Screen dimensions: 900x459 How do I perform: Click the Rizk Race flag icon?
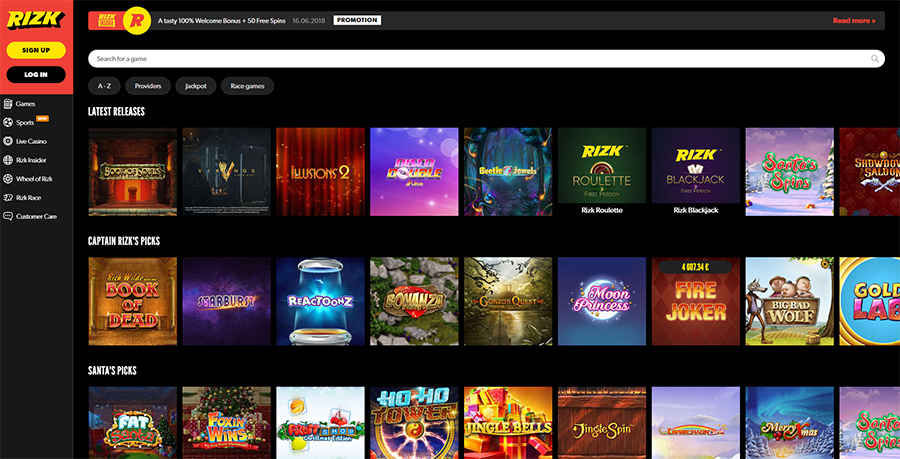(8, 197)
